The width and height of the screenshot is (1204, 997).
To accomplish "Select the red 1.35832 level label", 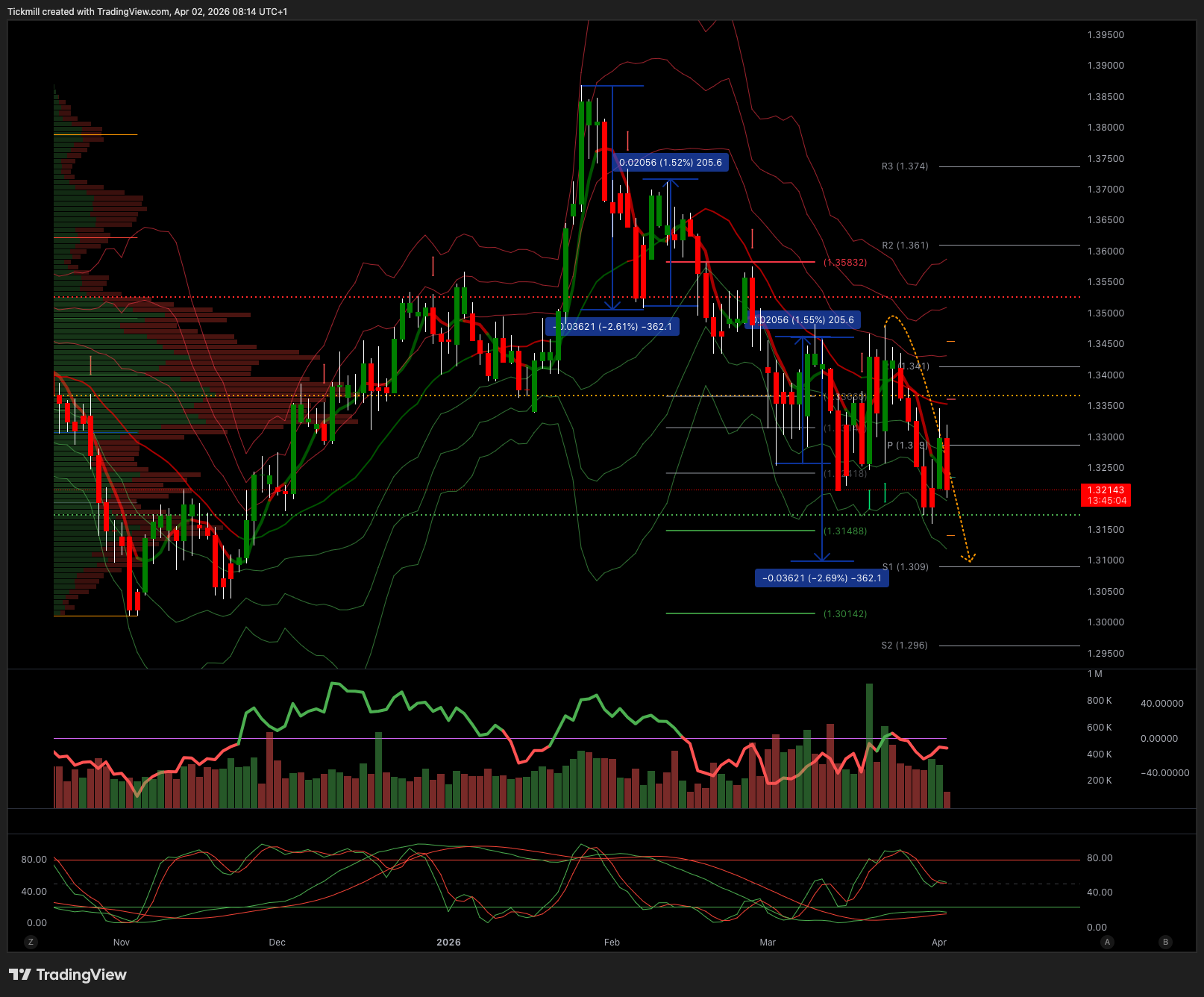I will pyautogui.click(x=845, y=263).
